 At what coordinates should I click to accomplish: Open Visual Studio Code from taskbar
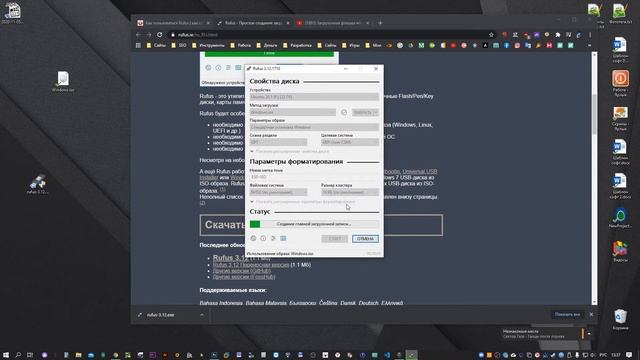coord(387,355)
